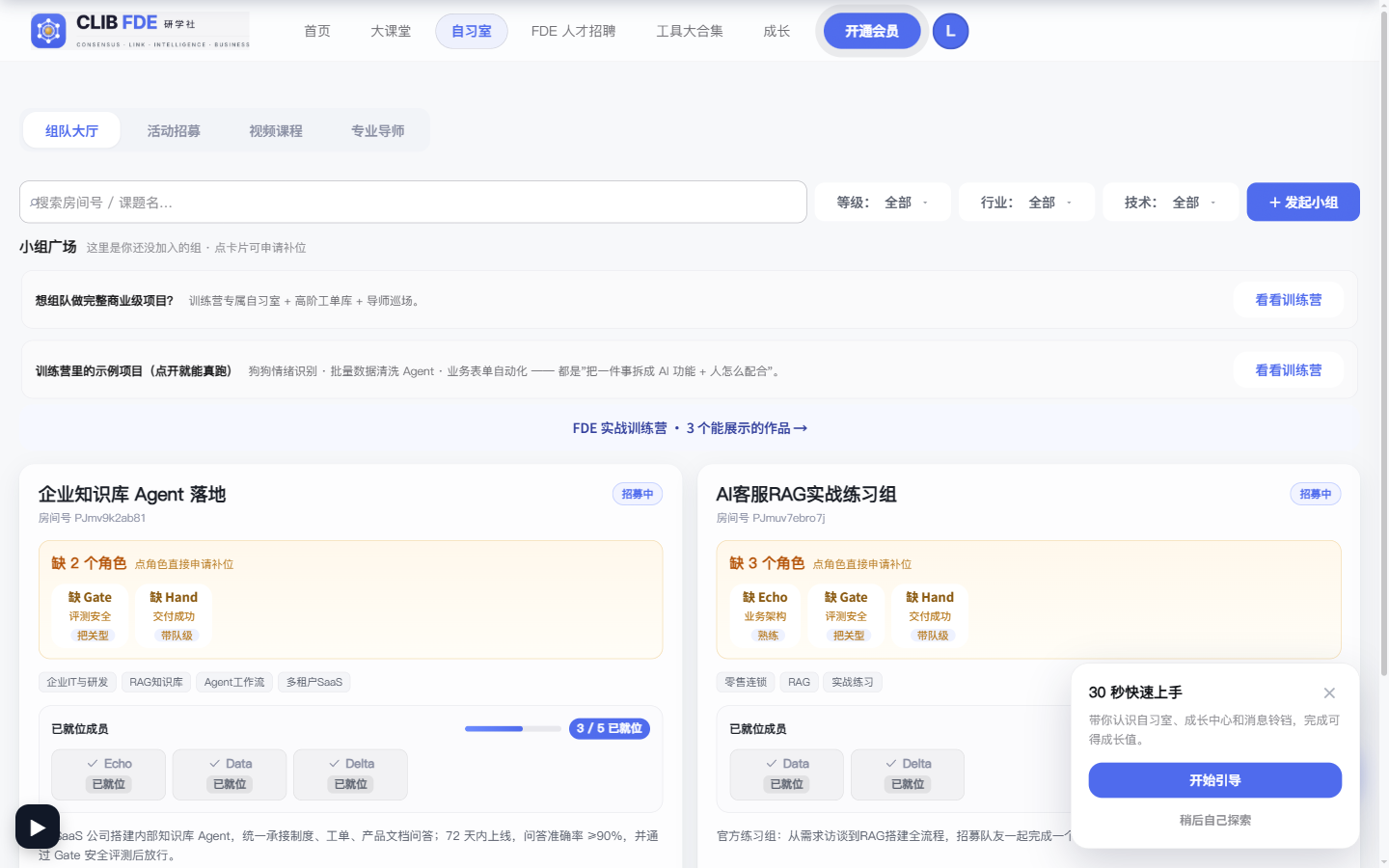This screenshot has width=1389, height=868.
Task: Focus the room number search field
Action: coord(413,202)
